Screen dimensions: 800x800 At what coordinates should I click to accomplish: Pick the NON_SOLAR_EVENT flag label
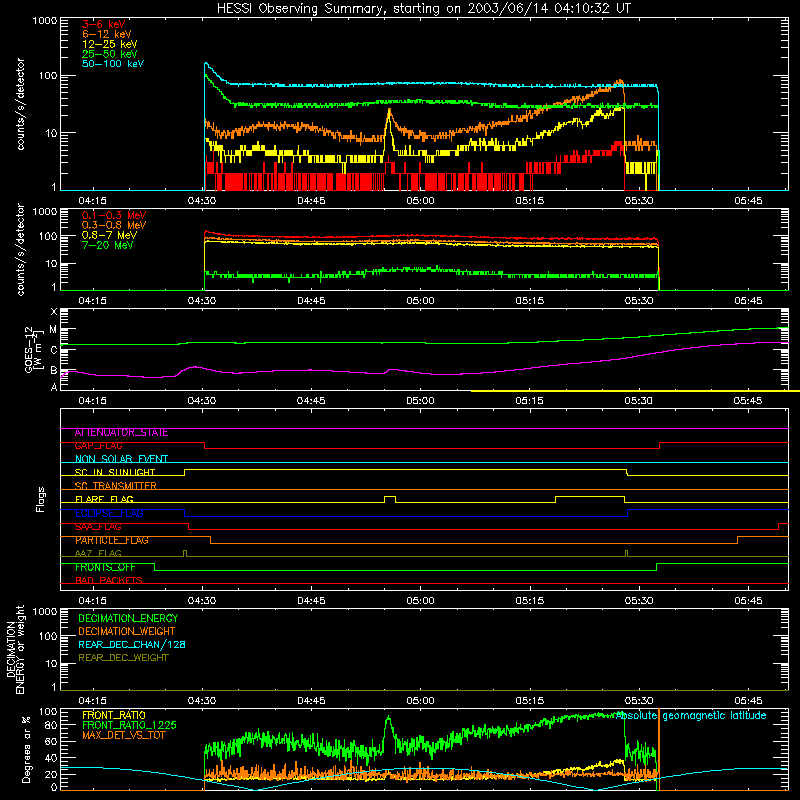(x=121, y=459)
